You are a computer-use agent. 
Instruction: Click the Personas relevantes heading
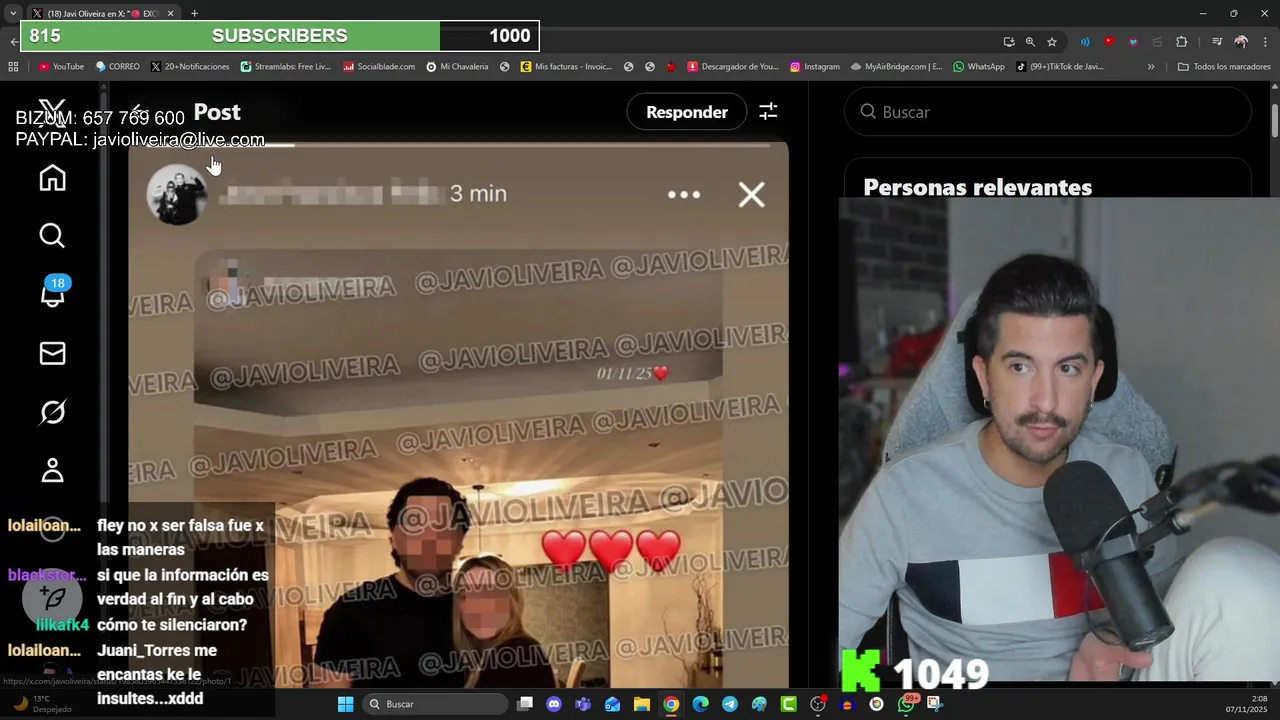[x=977, y=187]
